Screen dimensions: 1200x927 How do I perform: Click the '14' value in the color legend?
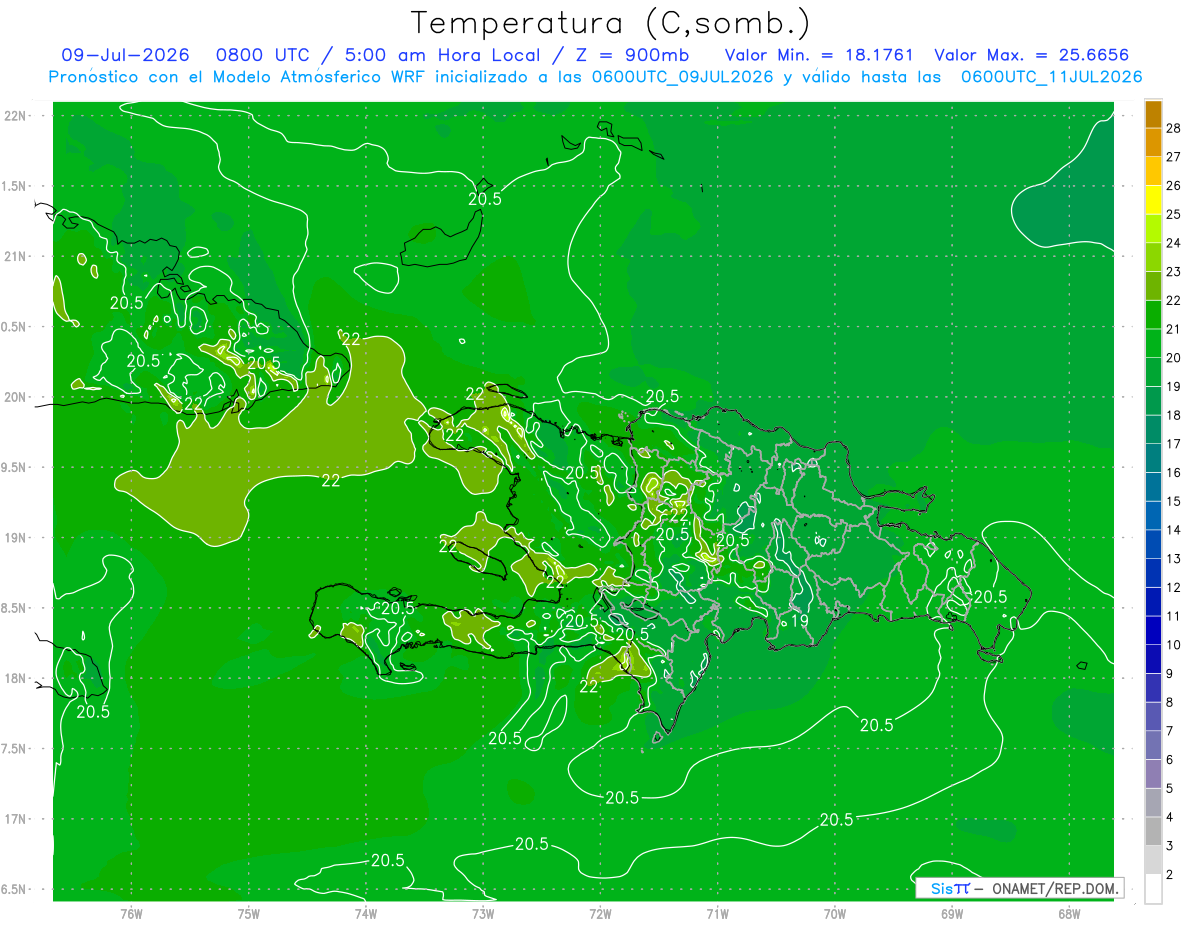(x=1174, y=530)
